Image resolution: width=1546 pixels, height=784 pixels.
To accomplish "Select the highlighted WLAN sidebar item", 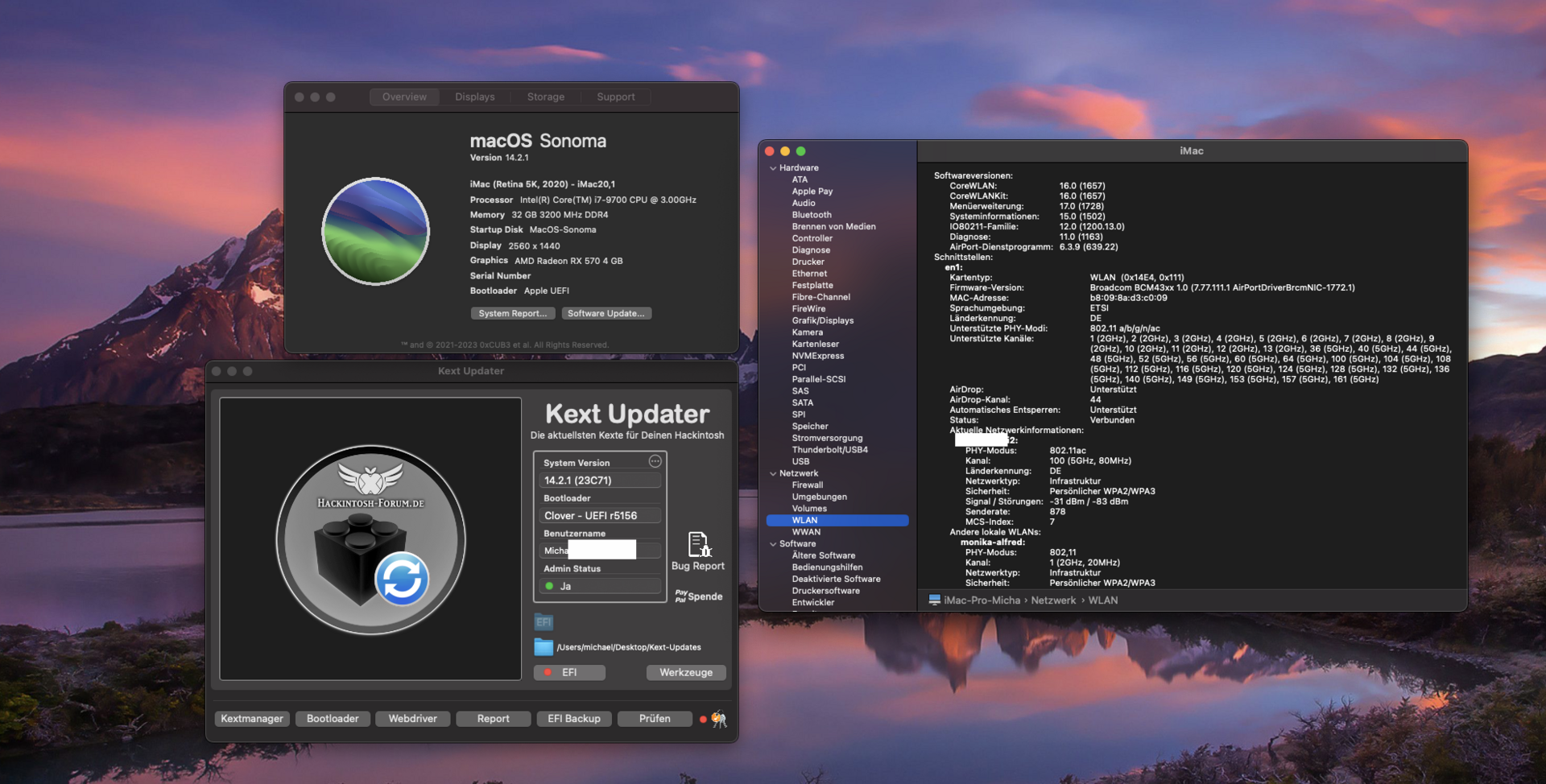I will pos(837,520).
